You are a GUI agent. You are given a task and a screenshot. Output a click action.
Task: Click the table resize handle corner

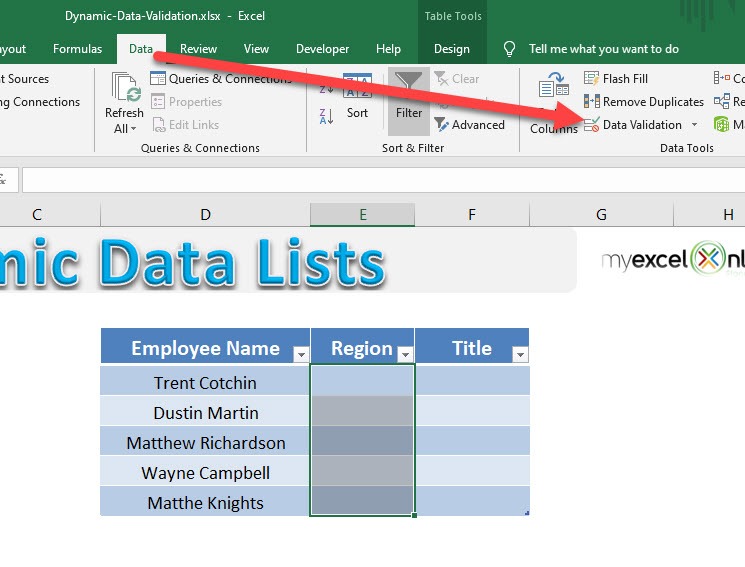[526, 513]
